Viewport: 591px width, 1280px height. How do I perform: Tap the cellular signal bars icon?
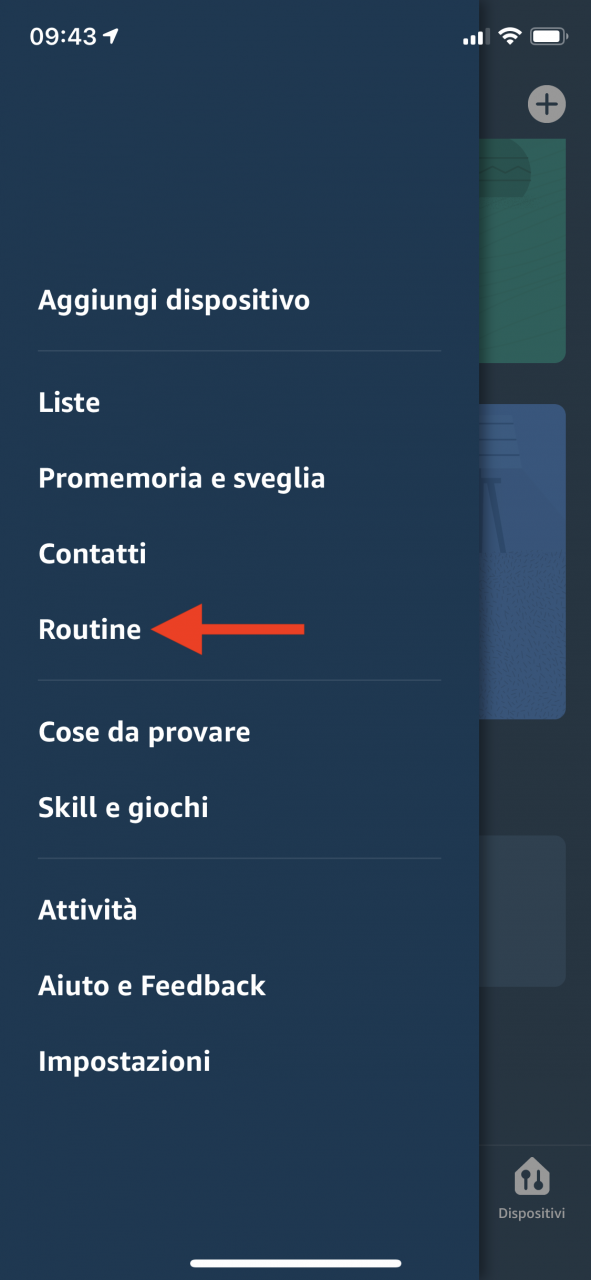tap(474, 38)
